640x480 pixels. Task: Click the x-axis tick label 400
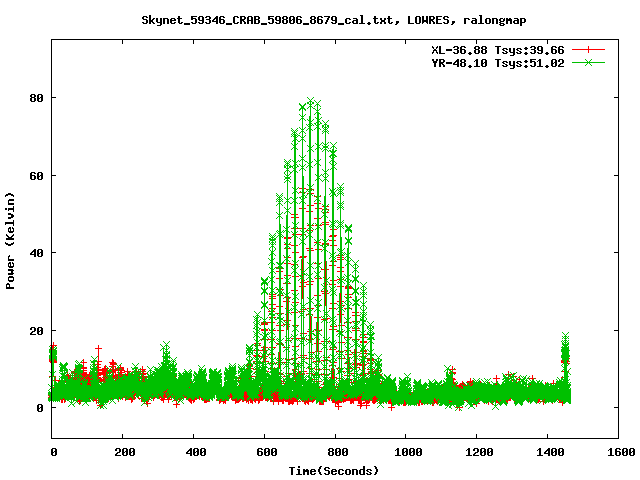tap(196, 452)
